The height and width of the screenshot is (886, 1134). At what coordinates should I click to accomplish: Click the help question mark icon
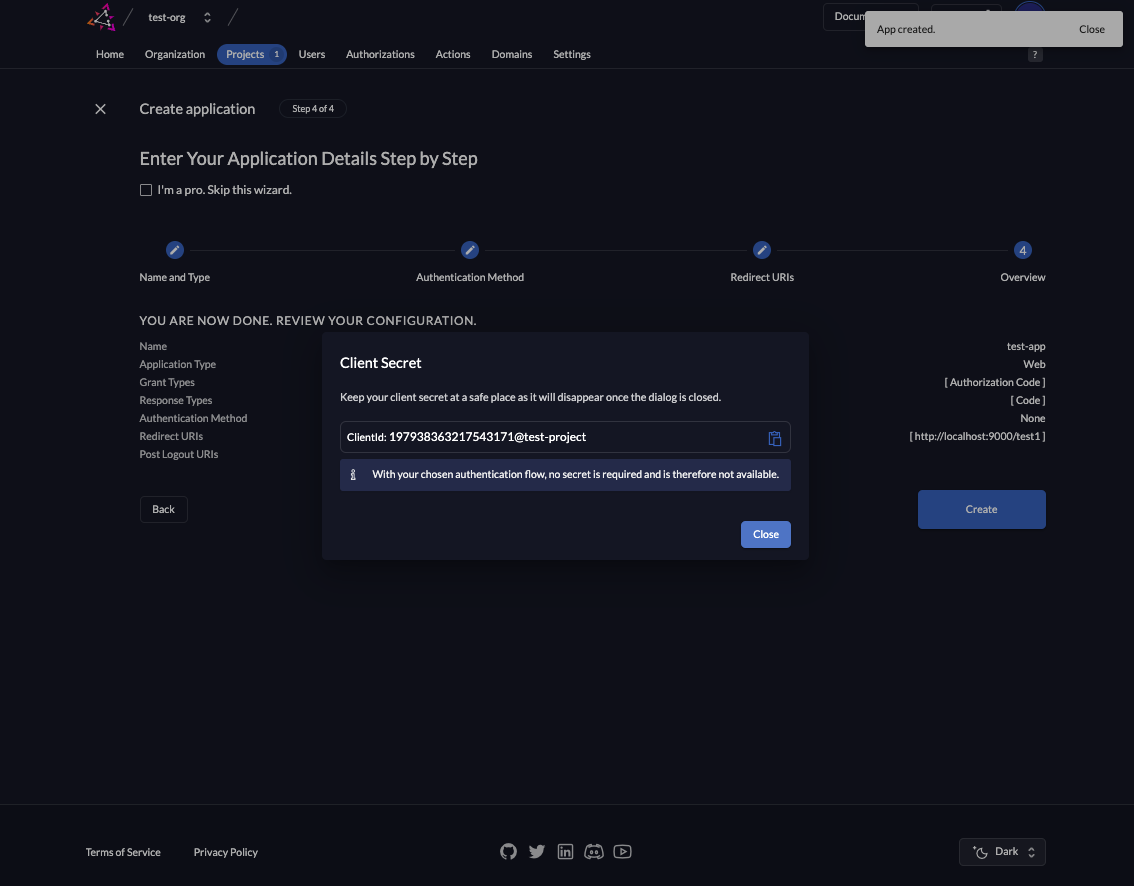[x=1035, y=55]
